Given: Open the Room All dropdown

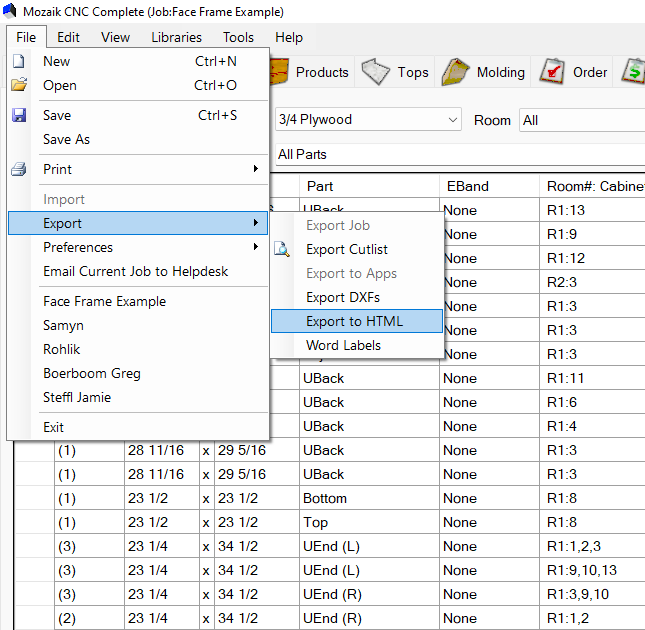Looking at the screenshot, I should point(580,120).
